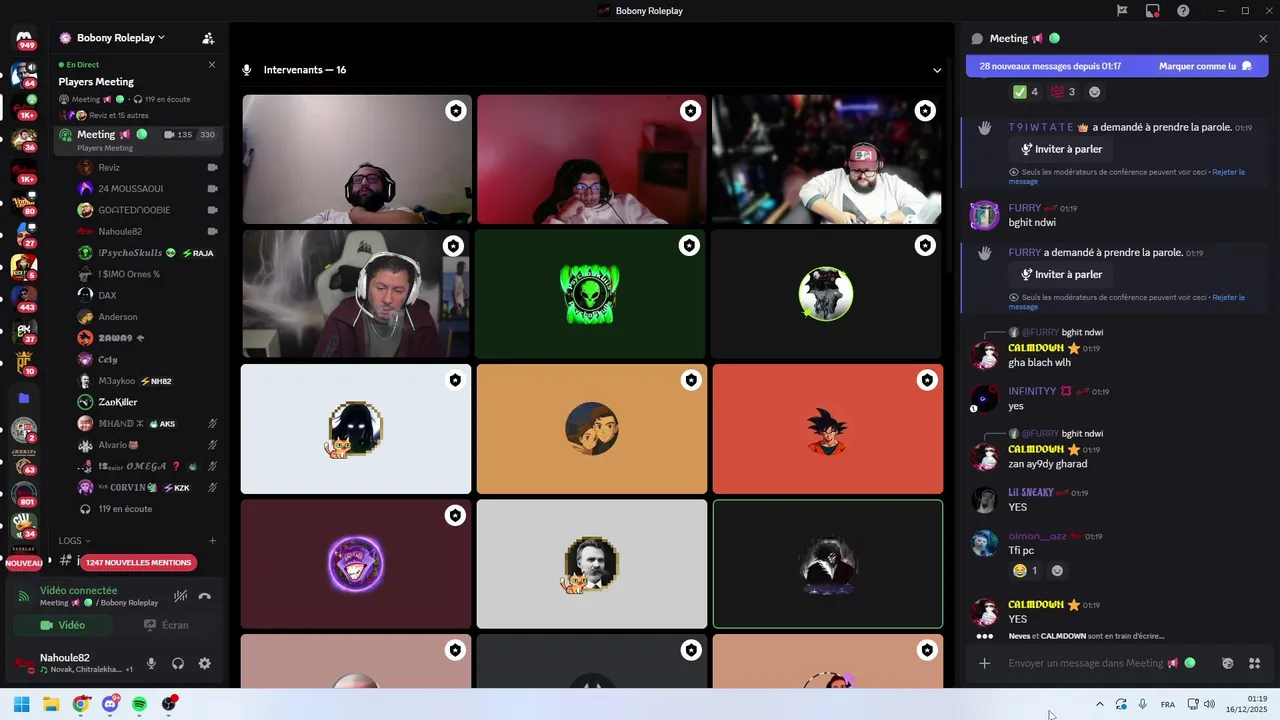Click the add reaction smiley next to 💯 3
Image resolution: width=1280 pixels, height=720 pixels.
(x=1094, y=92)
